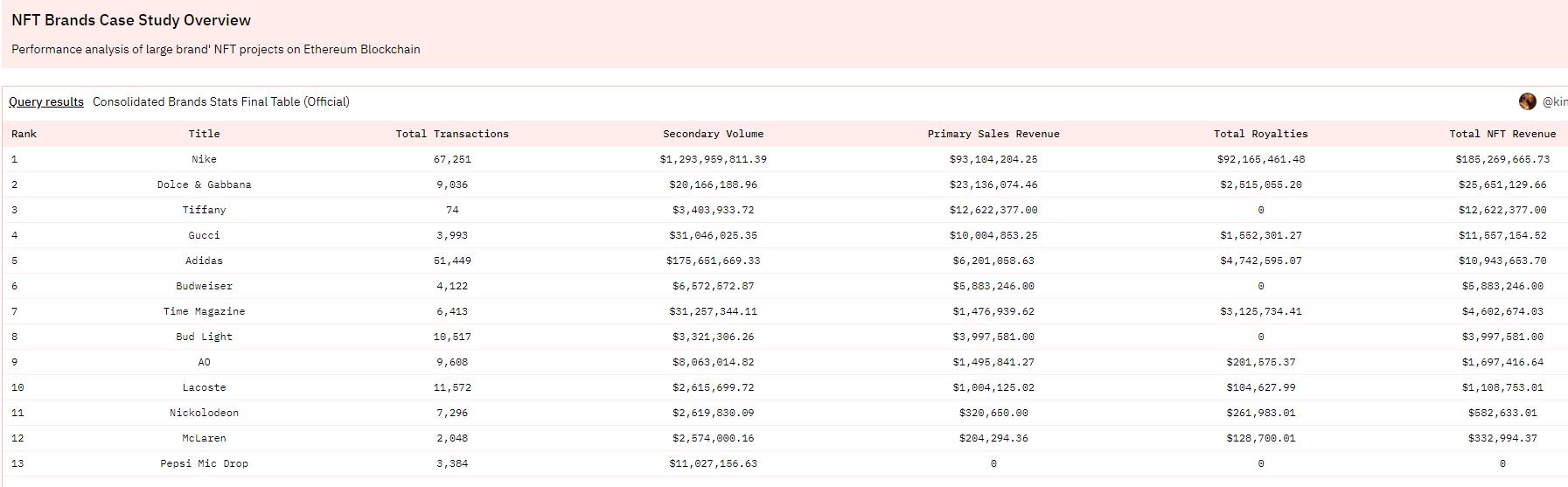
Task: Sort by Title column header
Action: (x=204, y=134)
